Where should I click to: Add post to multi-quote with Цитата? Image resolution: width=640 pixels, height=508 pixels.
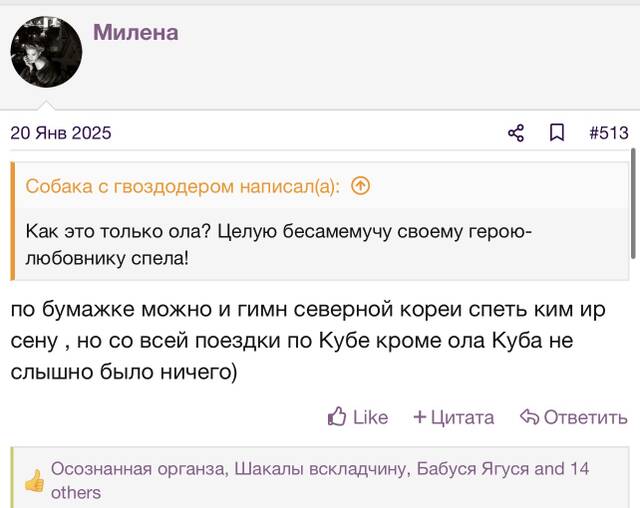tap(462, 417)
